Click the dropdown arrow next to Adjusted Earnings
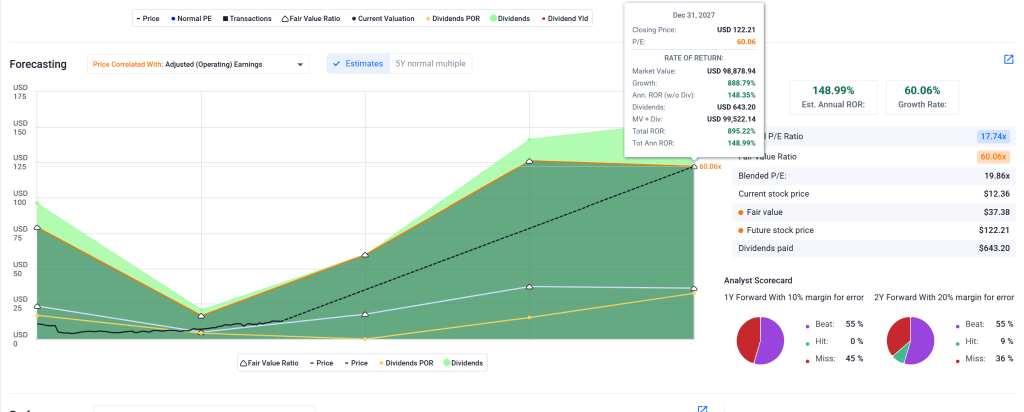 point(301,65)
